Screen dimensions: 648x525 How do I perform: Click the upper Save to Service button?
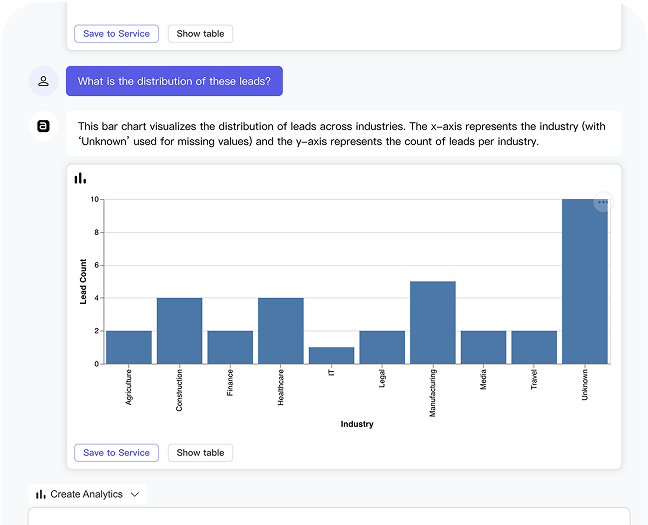click(117, 33)
